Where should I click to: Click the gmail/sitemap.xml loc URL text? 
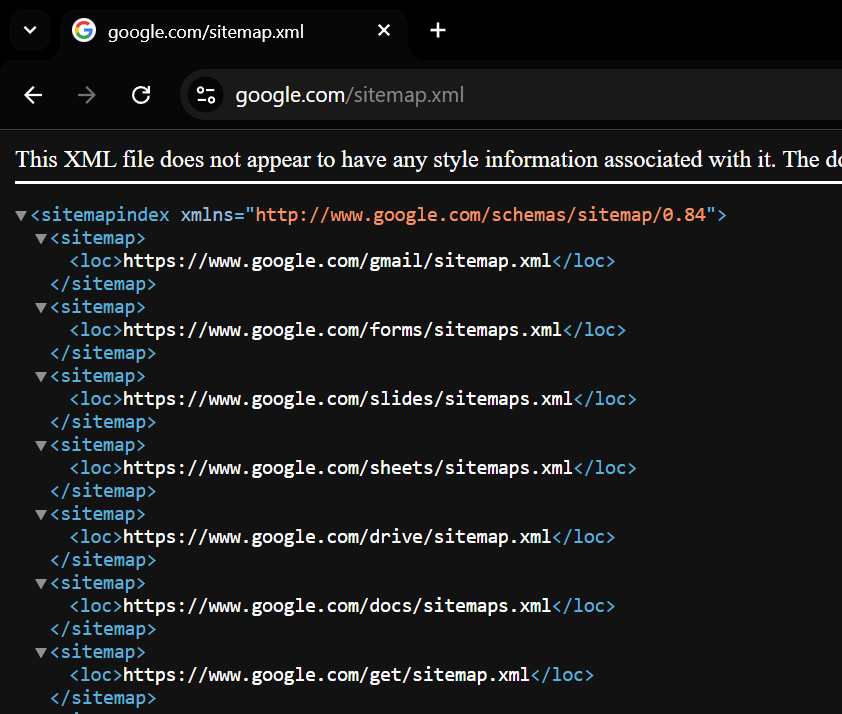337,261
